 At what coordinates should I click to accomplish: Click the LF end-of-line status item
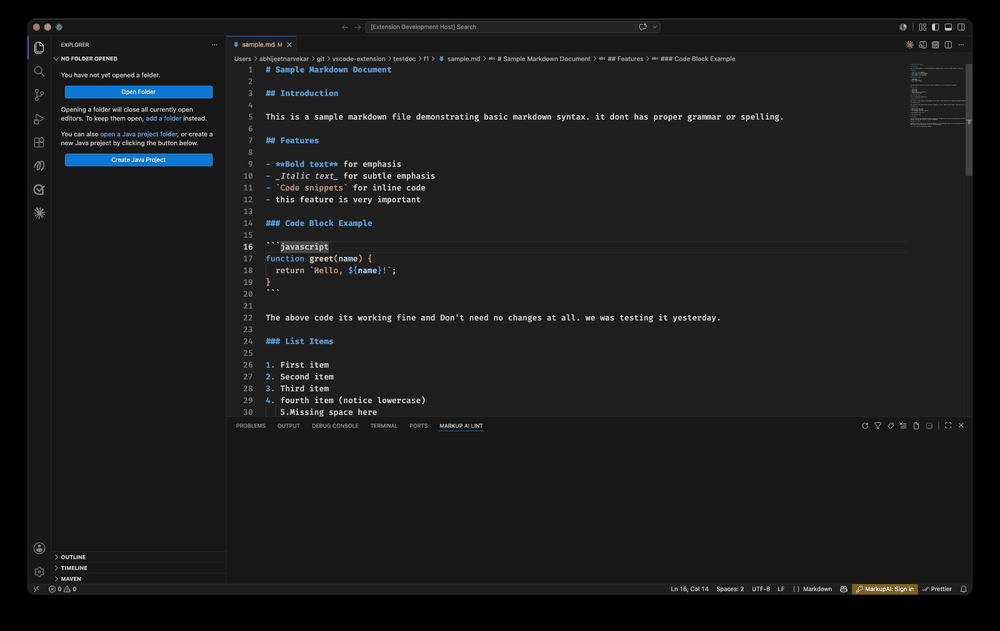pyautogui.click(x=781, y=589)
